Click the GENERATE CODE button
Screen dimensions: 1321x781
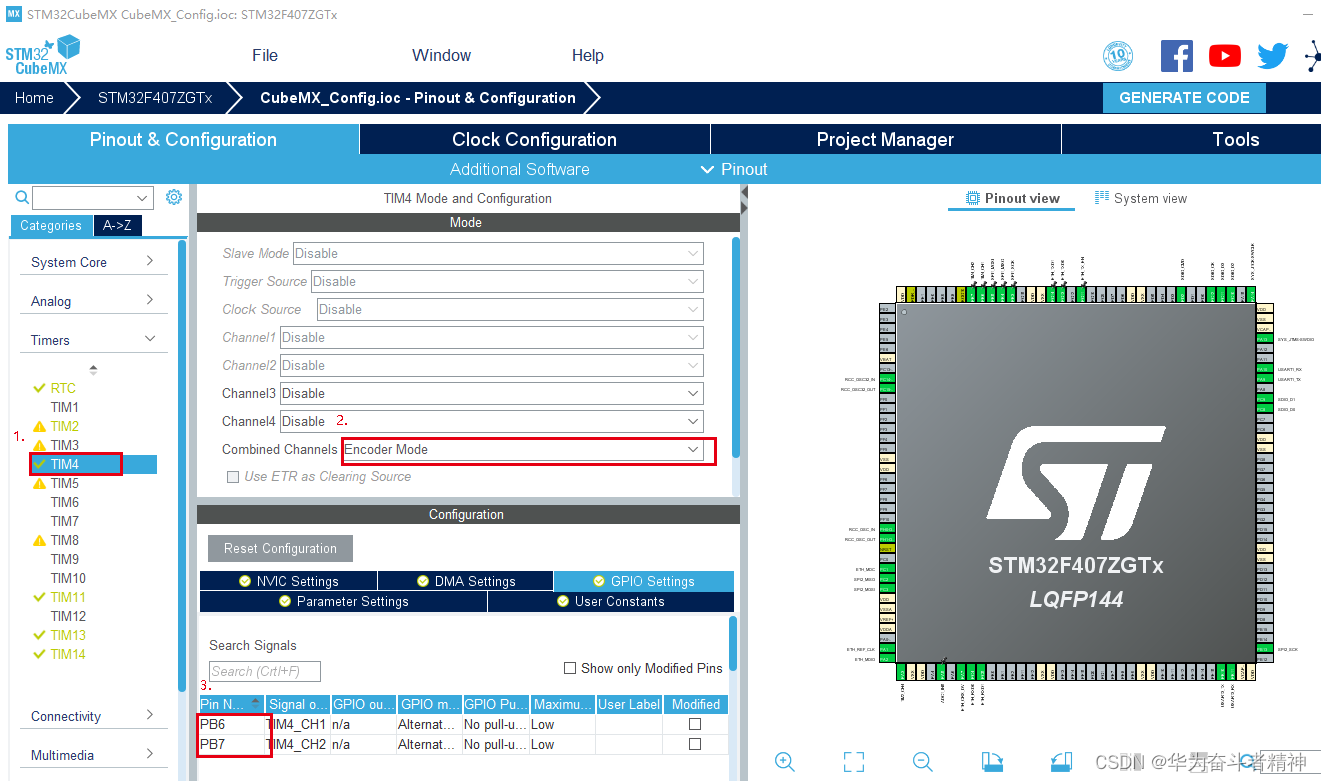(x=1184, y=97)
